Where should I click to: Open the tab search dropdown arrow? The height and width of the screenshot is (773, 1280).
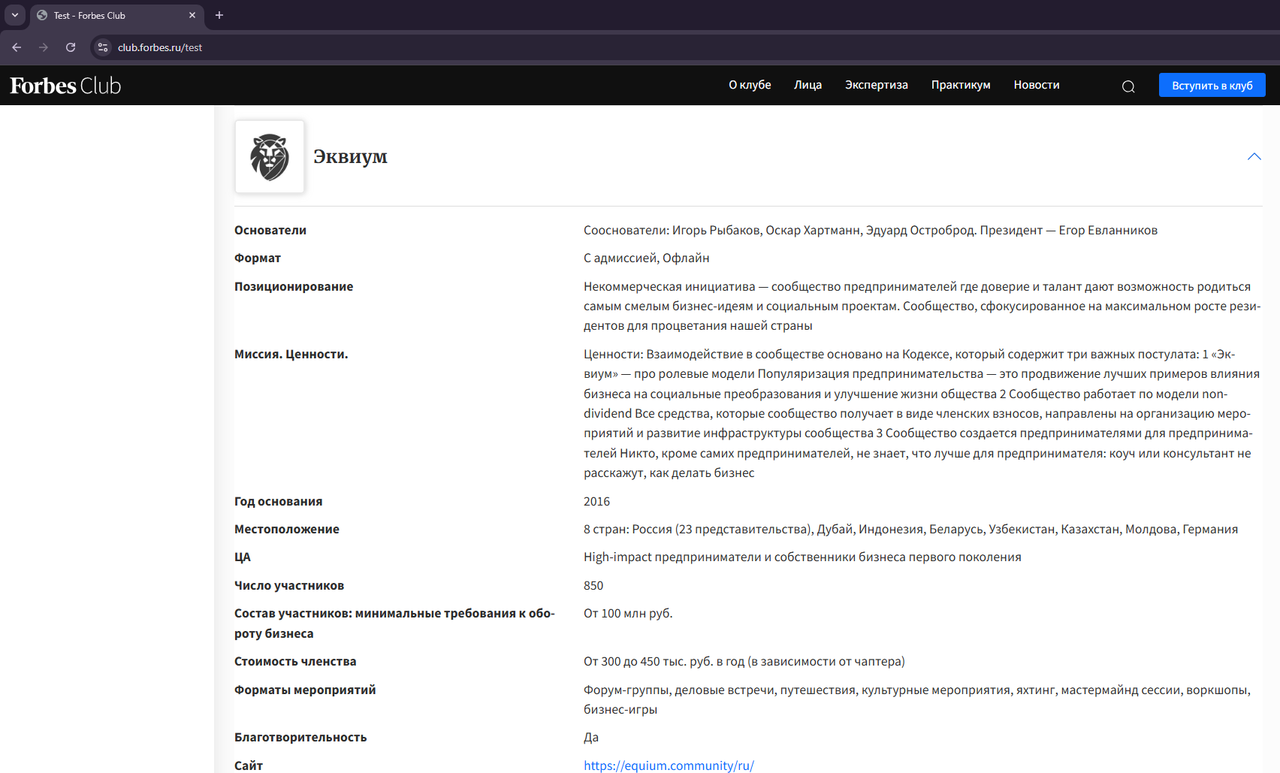click(15, 15)
